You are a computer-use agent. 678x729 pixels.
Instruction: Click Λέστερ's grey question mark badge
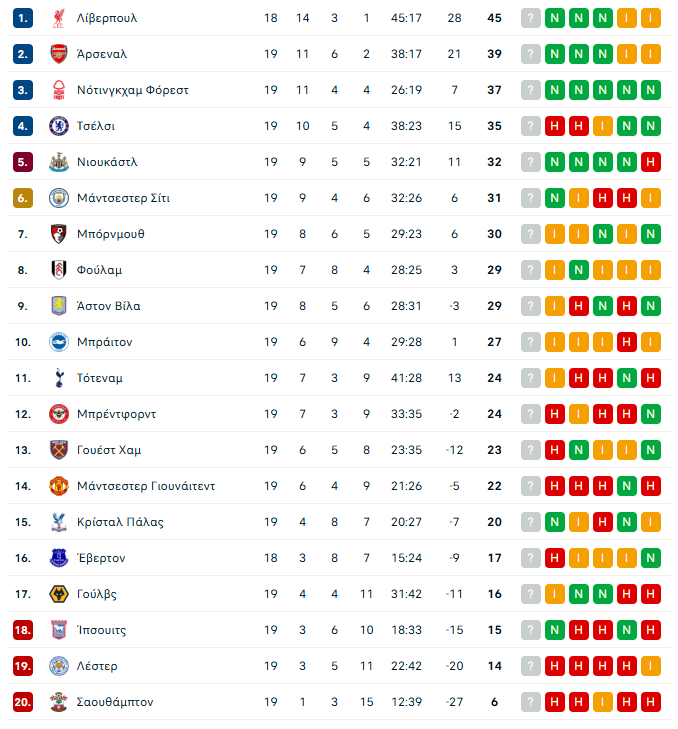[x=531, y=666]
